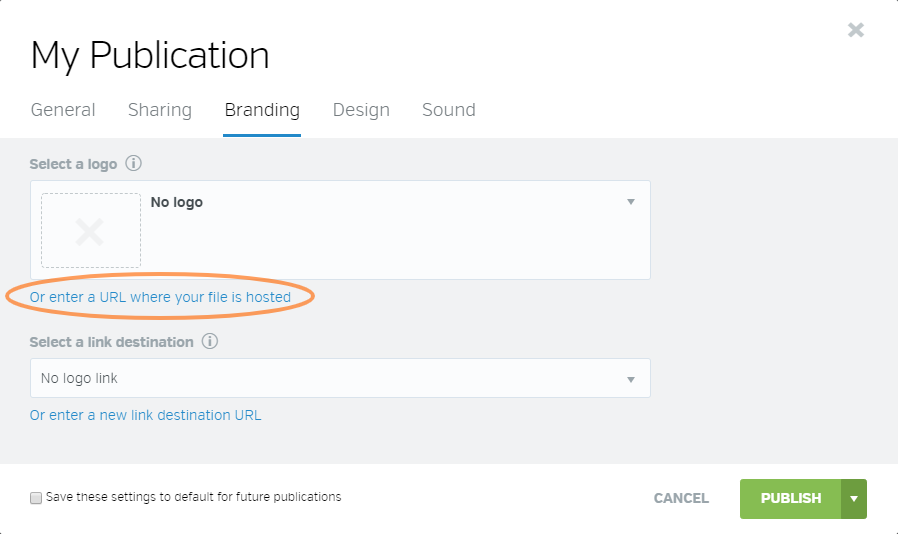898x534 pixels.
Task: Click Or enter a URL where file is hosted
Action: pos(160,297)
